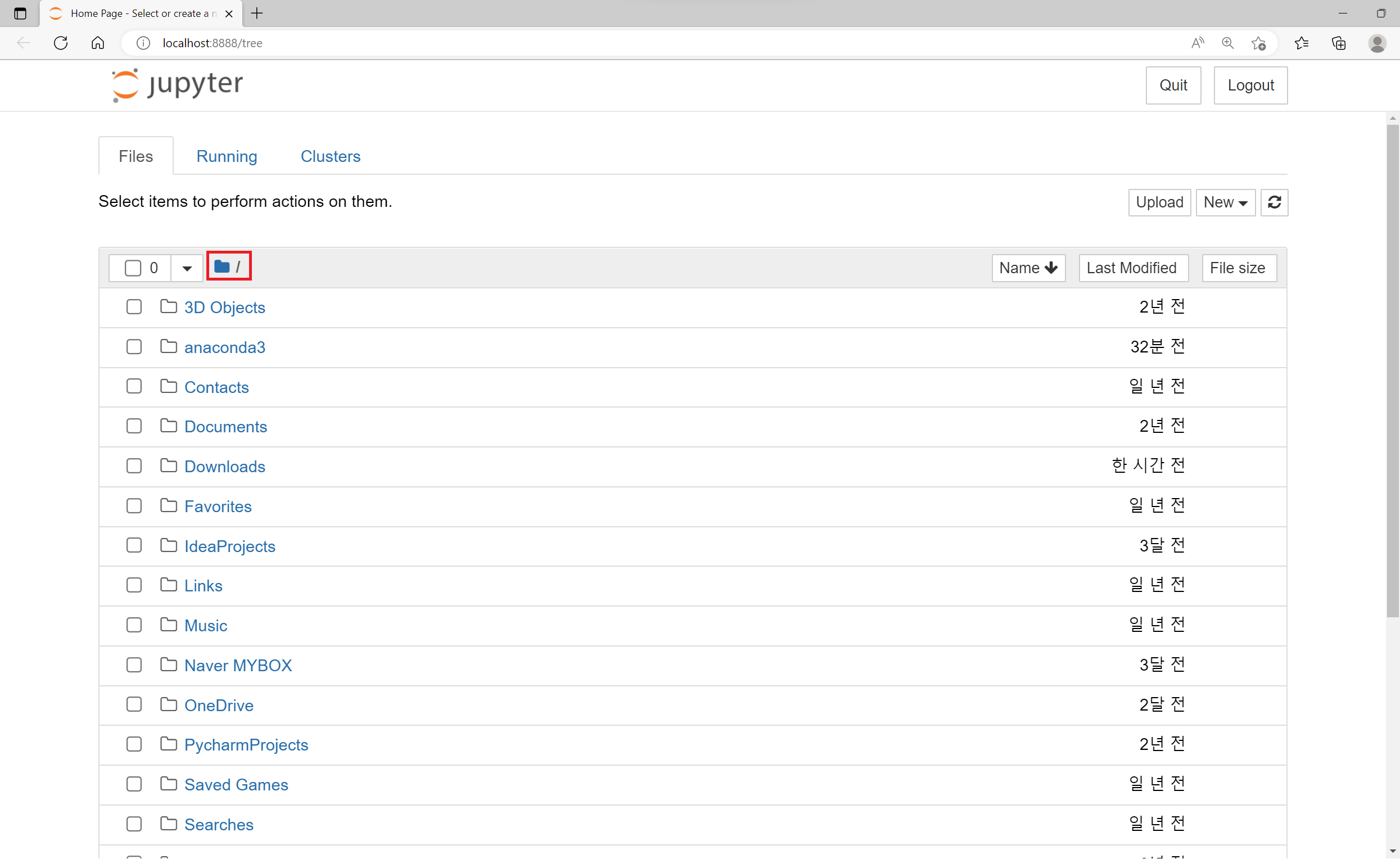
Task: Open the Clusters tab
Action: point(330,156)
